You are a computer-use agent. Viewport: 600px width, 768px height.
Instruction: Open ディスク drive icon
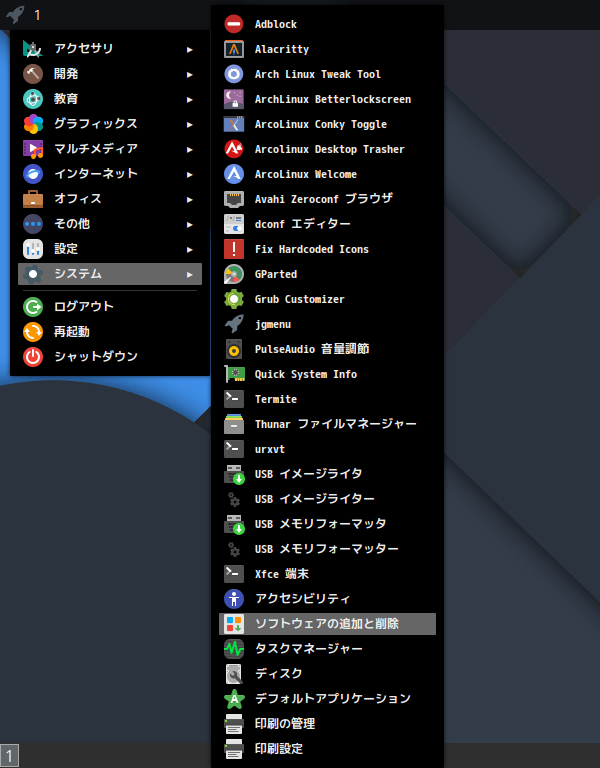tap(234, 673)
